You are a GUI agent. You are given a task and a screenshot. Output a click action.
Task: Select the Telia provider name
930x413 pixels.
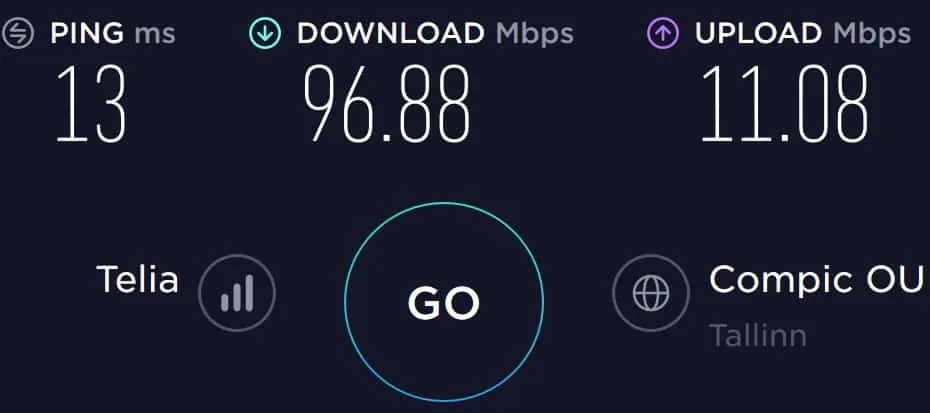[x=137, y=279]
